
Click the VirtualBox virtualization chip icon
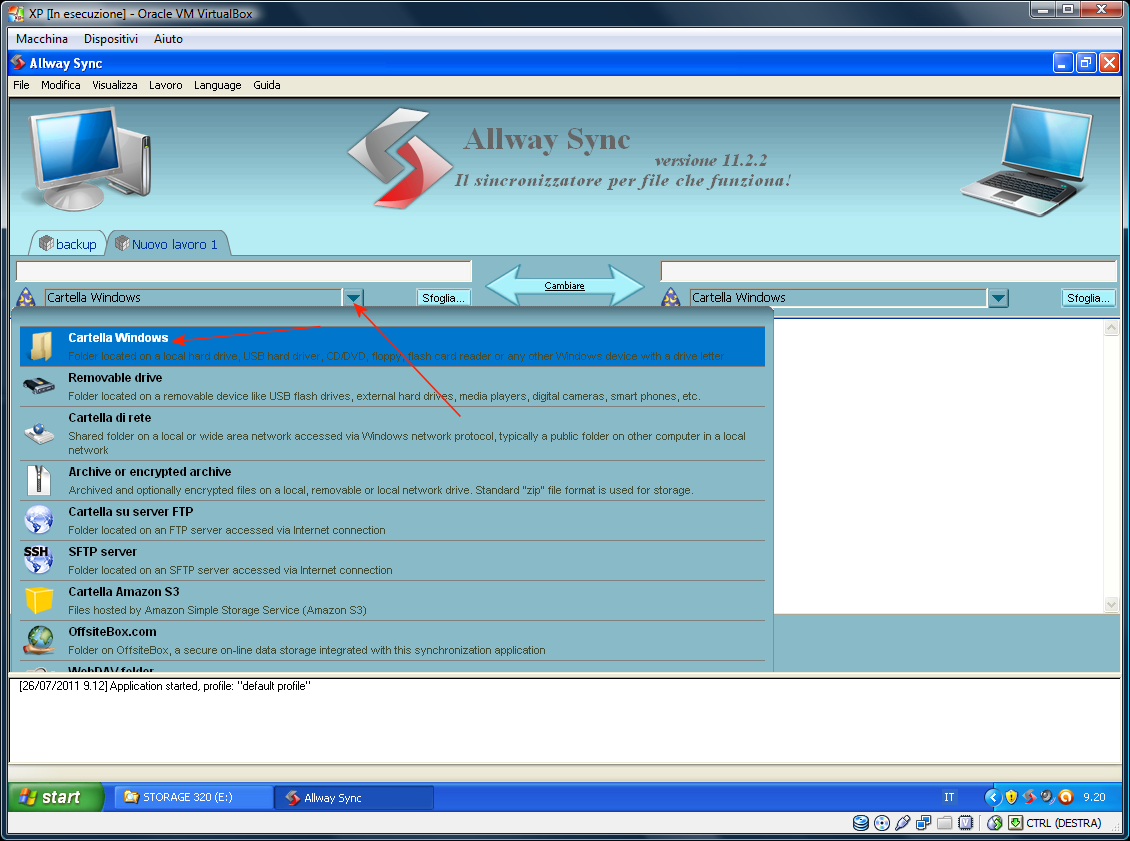click(966, 823)
